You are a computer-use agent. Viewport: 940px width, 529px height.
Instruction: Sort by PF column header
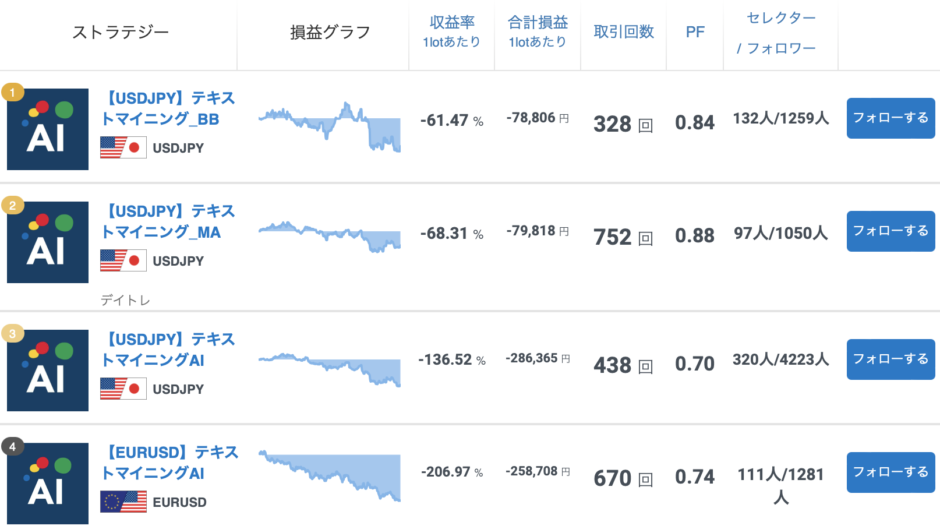(694, 32)
